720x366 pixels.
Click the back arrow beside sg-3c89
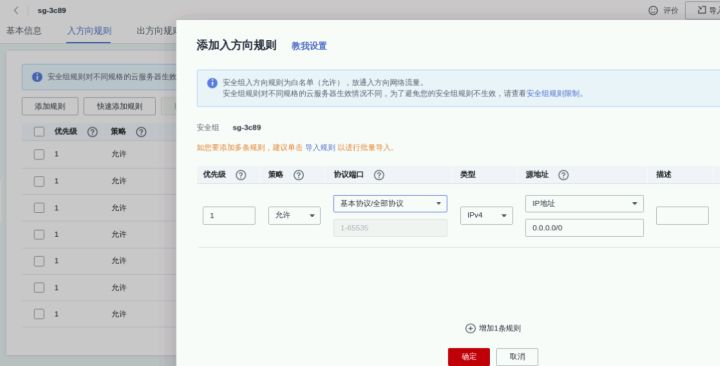pyautogui.click(x=16, y=10)
